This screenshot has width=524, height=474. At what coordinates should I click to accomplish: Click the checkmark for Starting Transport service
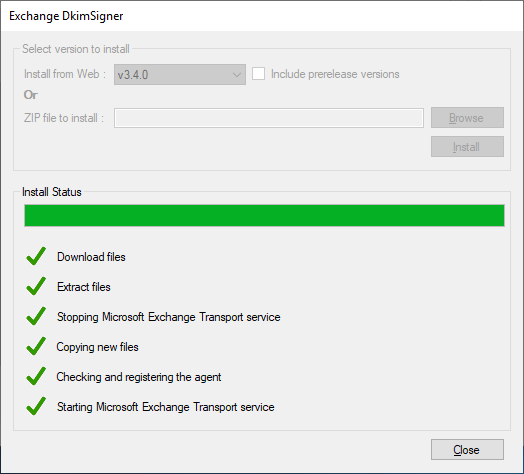point(36,406)
